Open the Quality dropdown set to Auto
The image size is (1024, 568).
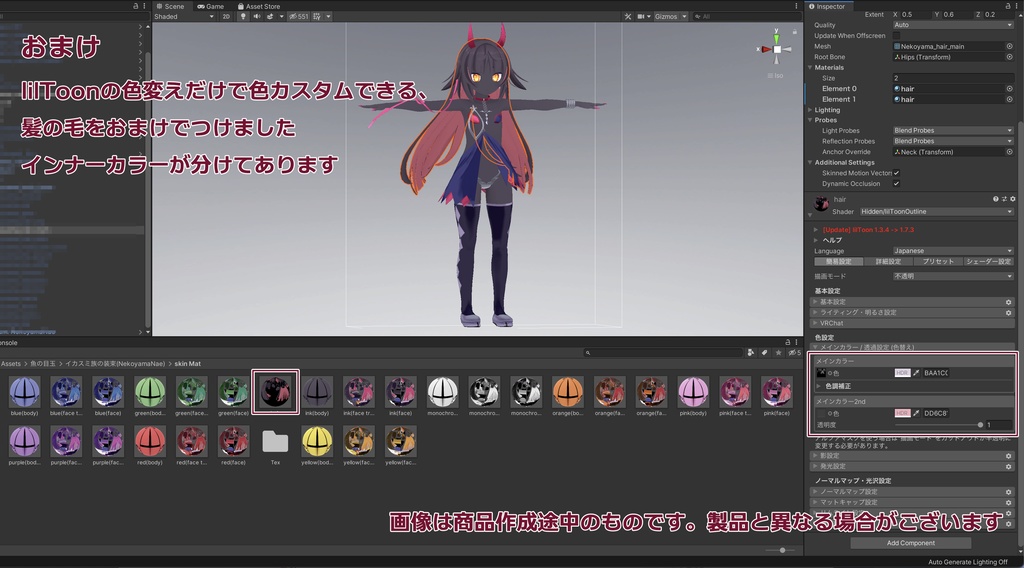953,25
